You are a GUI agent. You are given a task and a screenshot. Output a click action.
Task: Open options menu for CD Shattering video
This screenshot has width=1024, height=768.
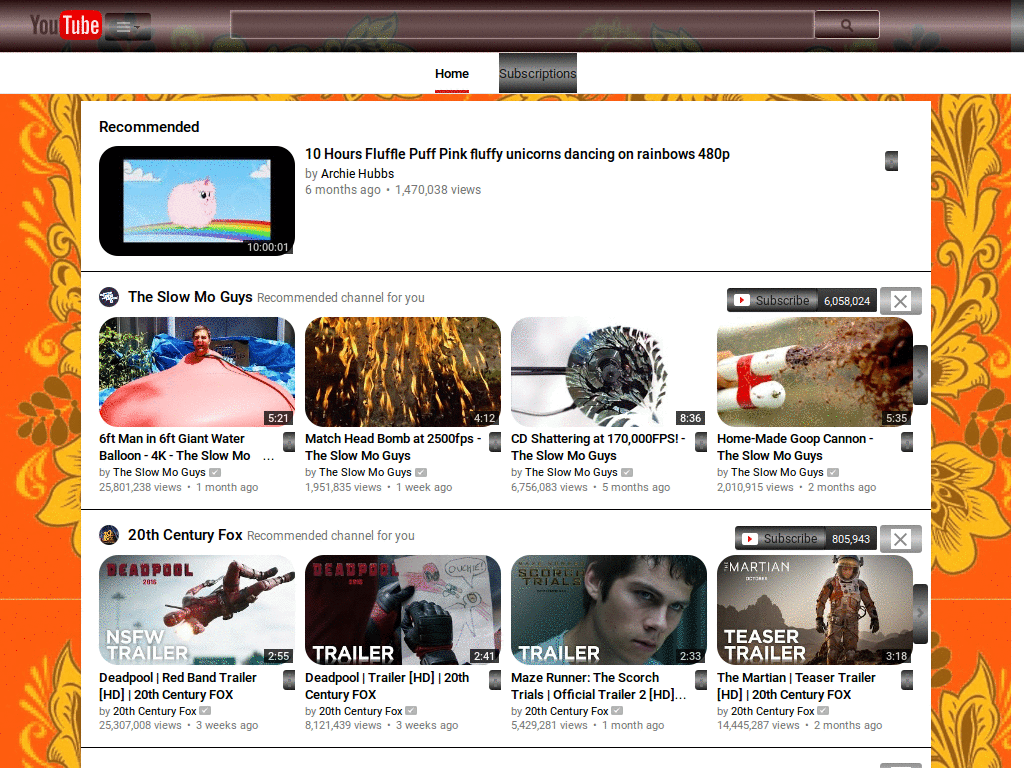(x=701, y=442)
